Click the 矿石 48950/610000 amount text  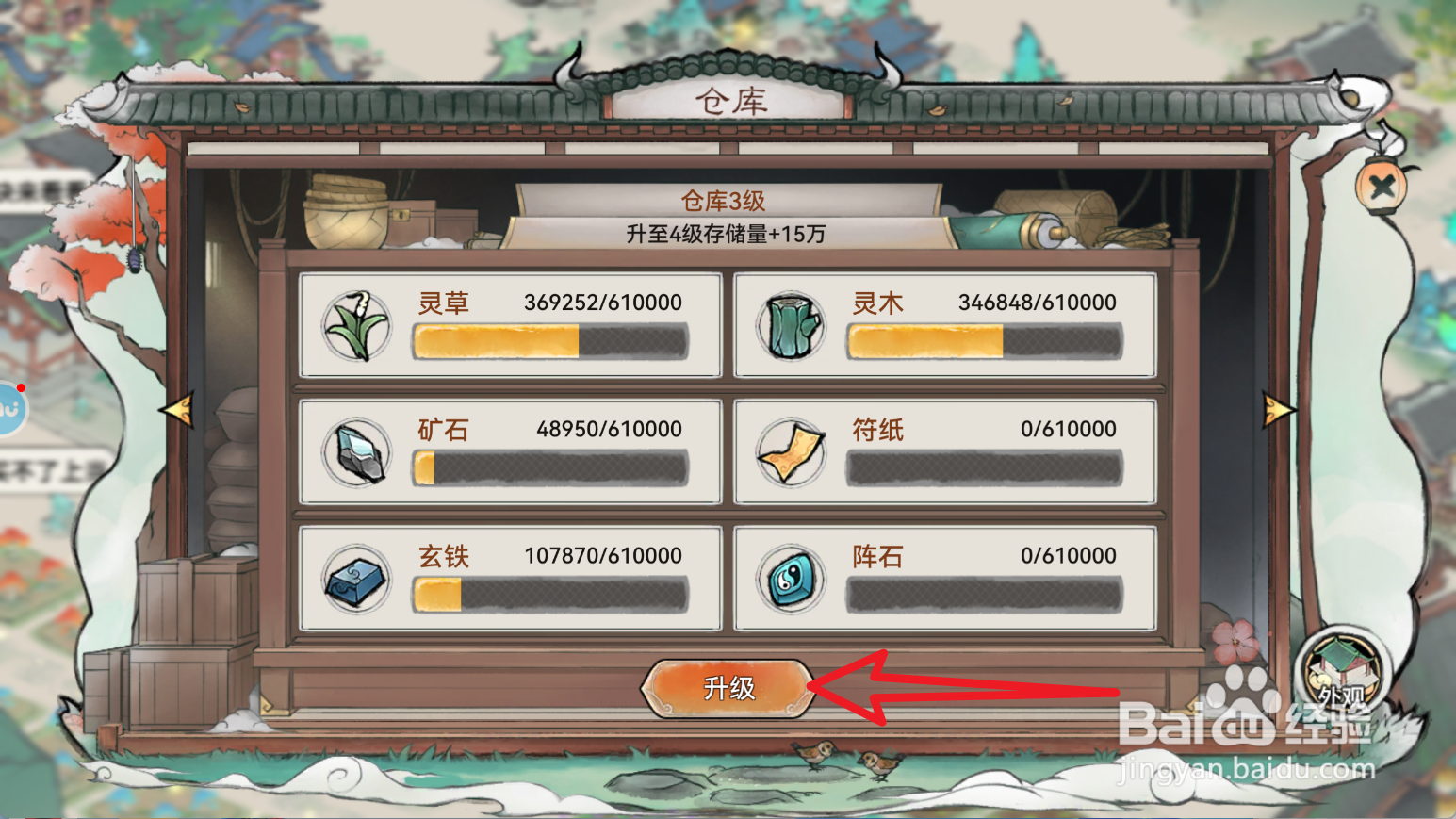(x=609, y=429)
